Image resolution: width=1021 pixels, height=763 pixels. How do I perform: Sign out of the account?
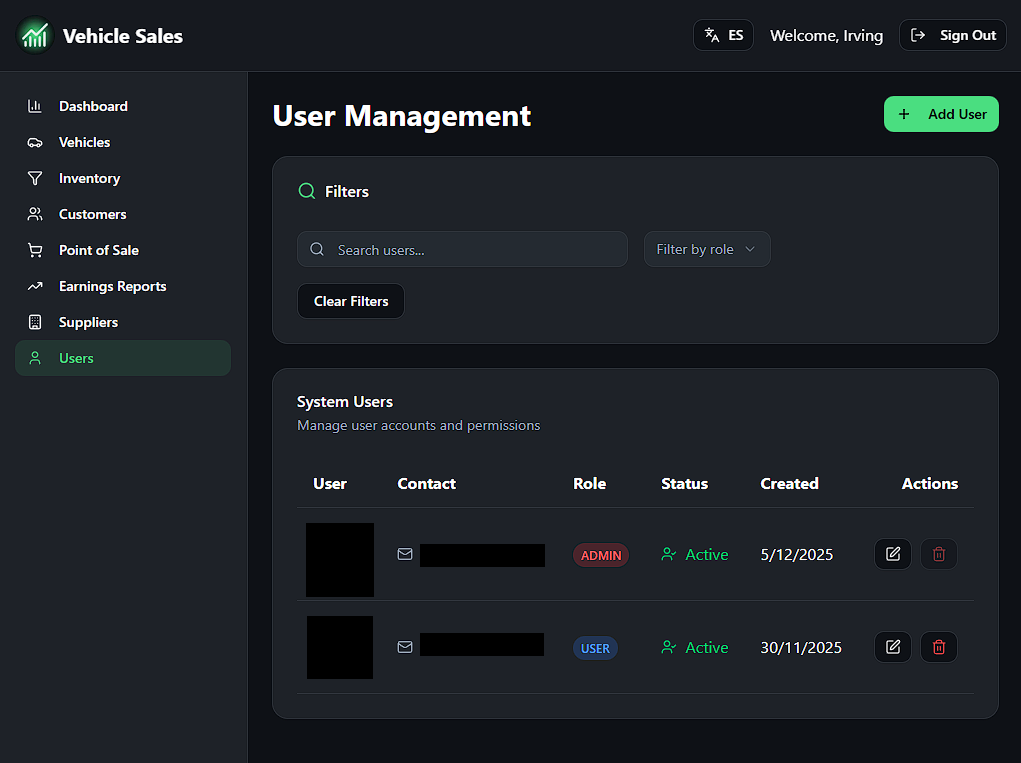point(953,35)
